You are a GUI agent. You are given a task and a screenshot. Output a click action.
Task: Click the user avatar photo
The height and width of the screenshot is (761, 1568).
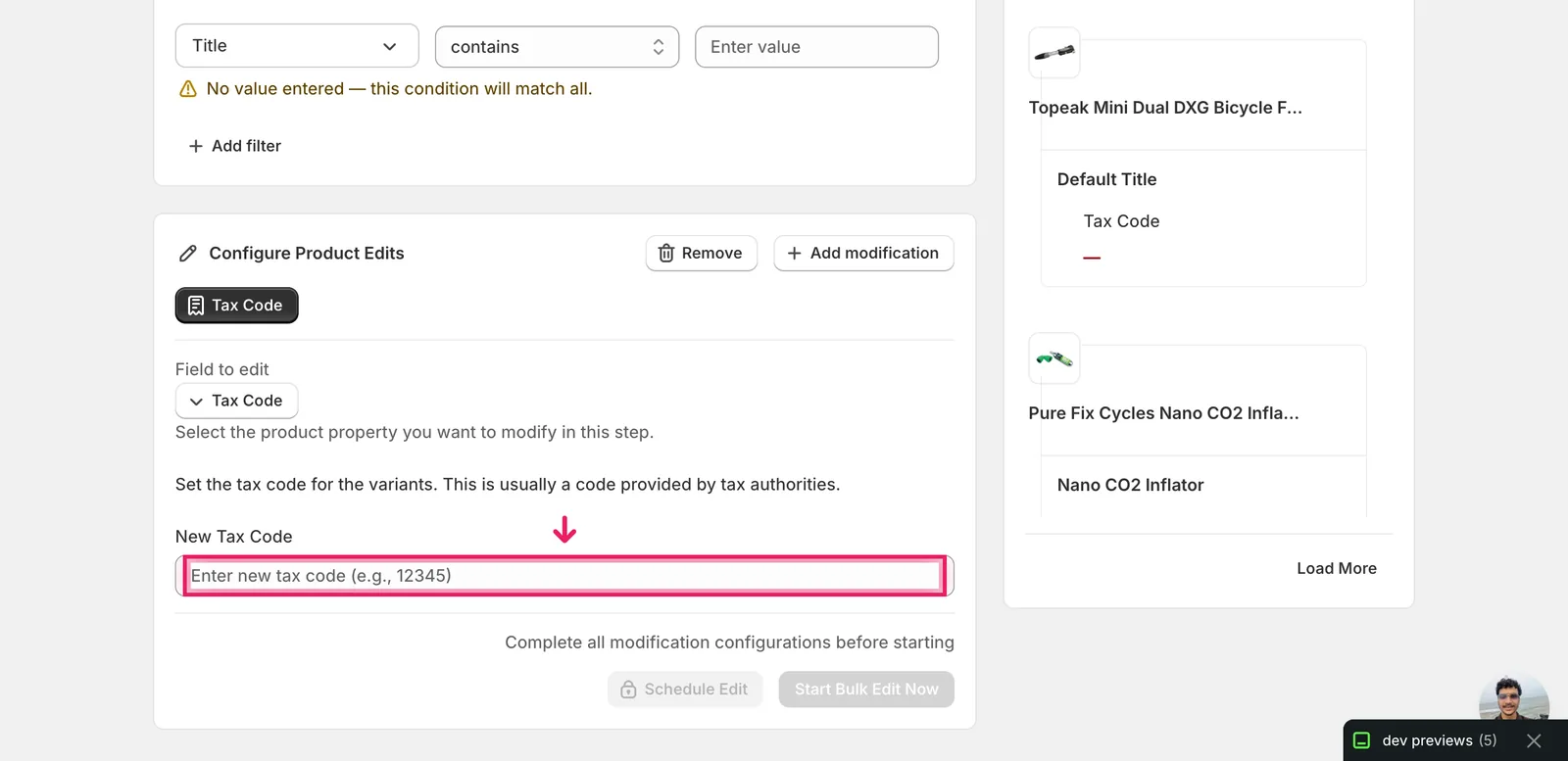[x=1514, y=697]
